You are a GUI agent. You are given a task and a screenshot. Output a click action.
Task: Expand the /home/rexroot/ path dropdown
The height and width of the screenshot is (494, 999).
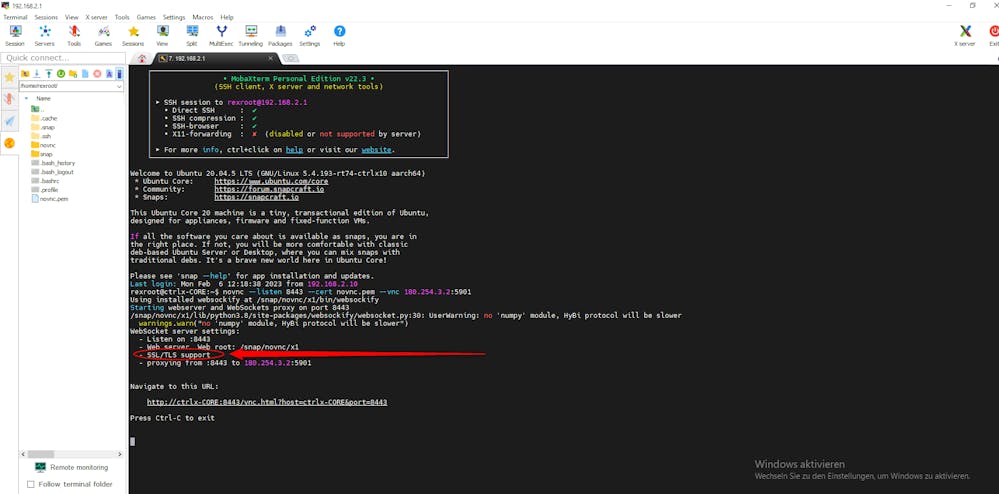[x=119, y=86]
